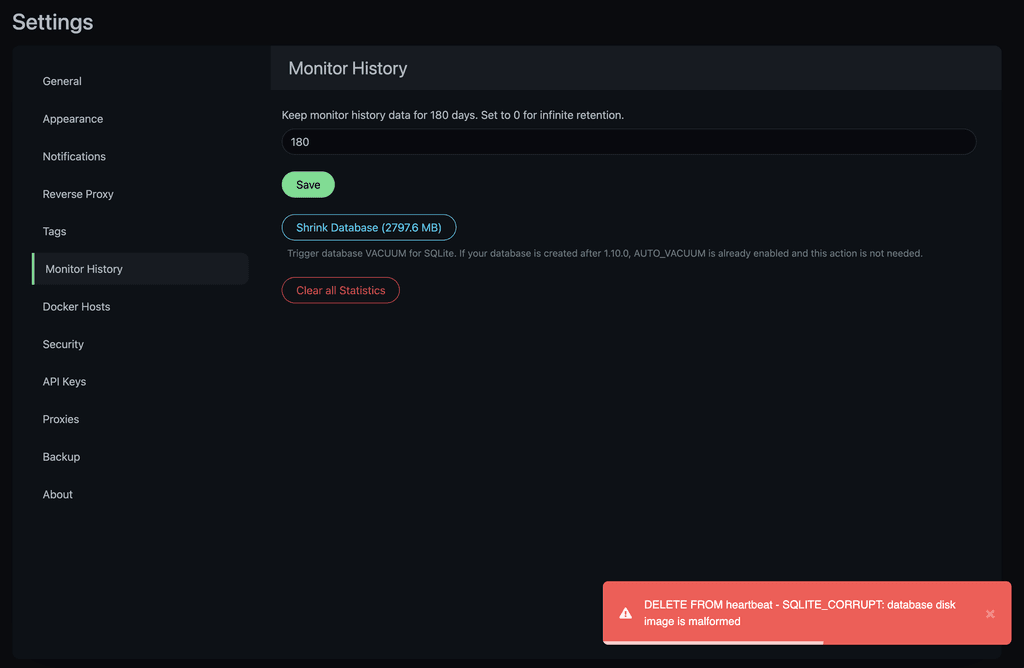1024x668 pixels.
Task: Go to API Keys page
Action: point(64,381)
